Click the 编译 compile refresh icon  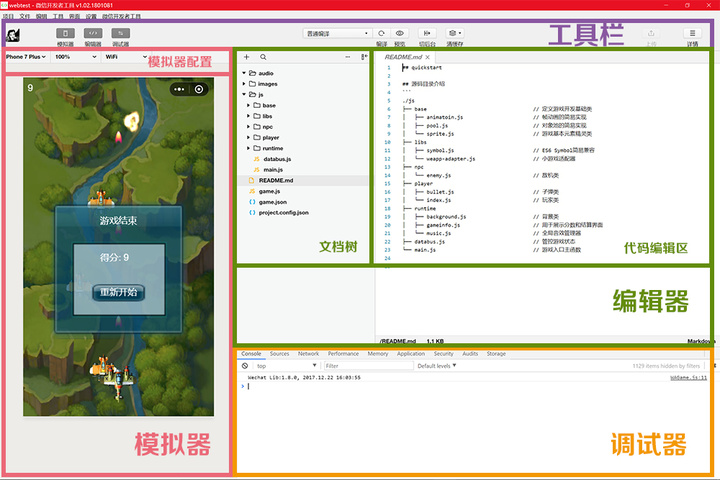[x=381, y=33]
